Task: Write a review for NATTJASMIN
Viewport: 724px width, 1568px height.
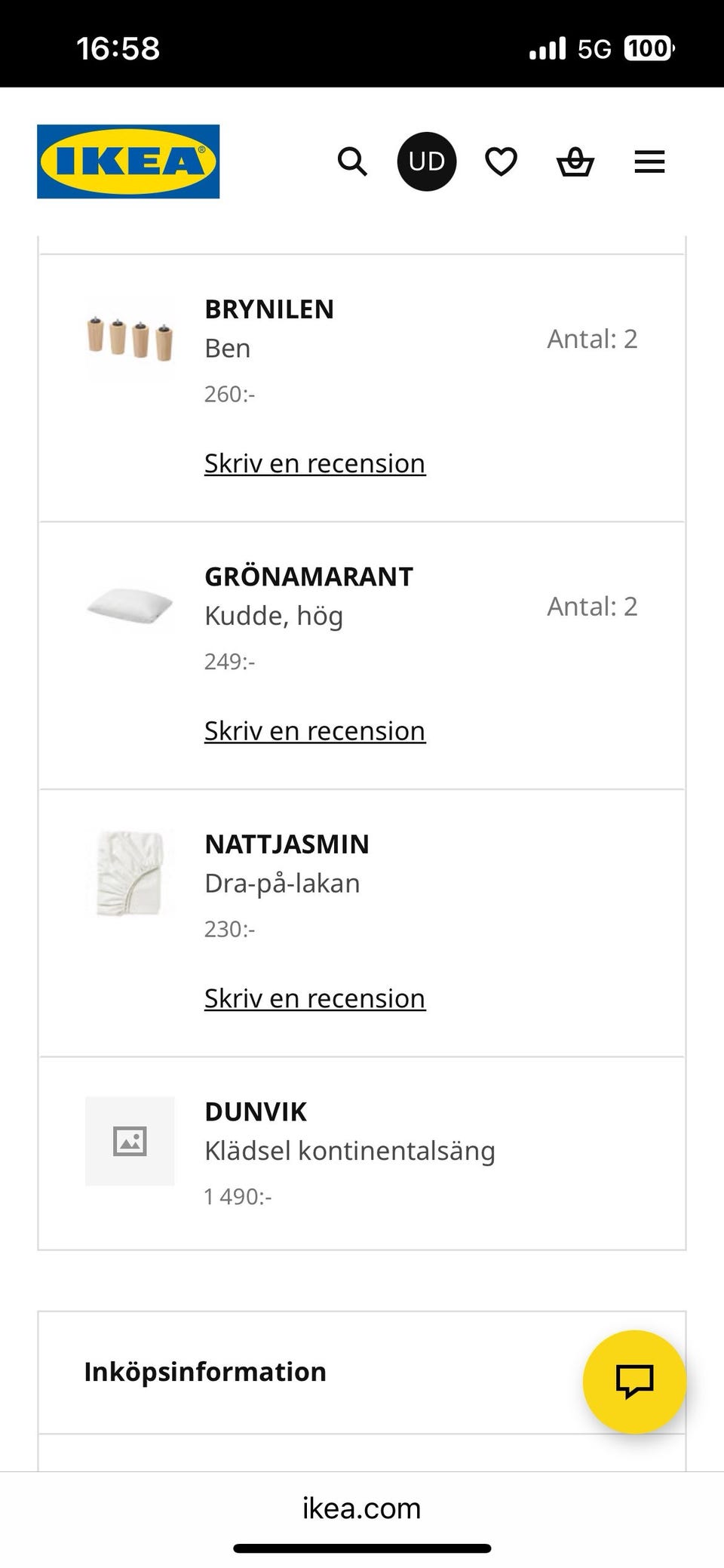Action: coord(314,998)
